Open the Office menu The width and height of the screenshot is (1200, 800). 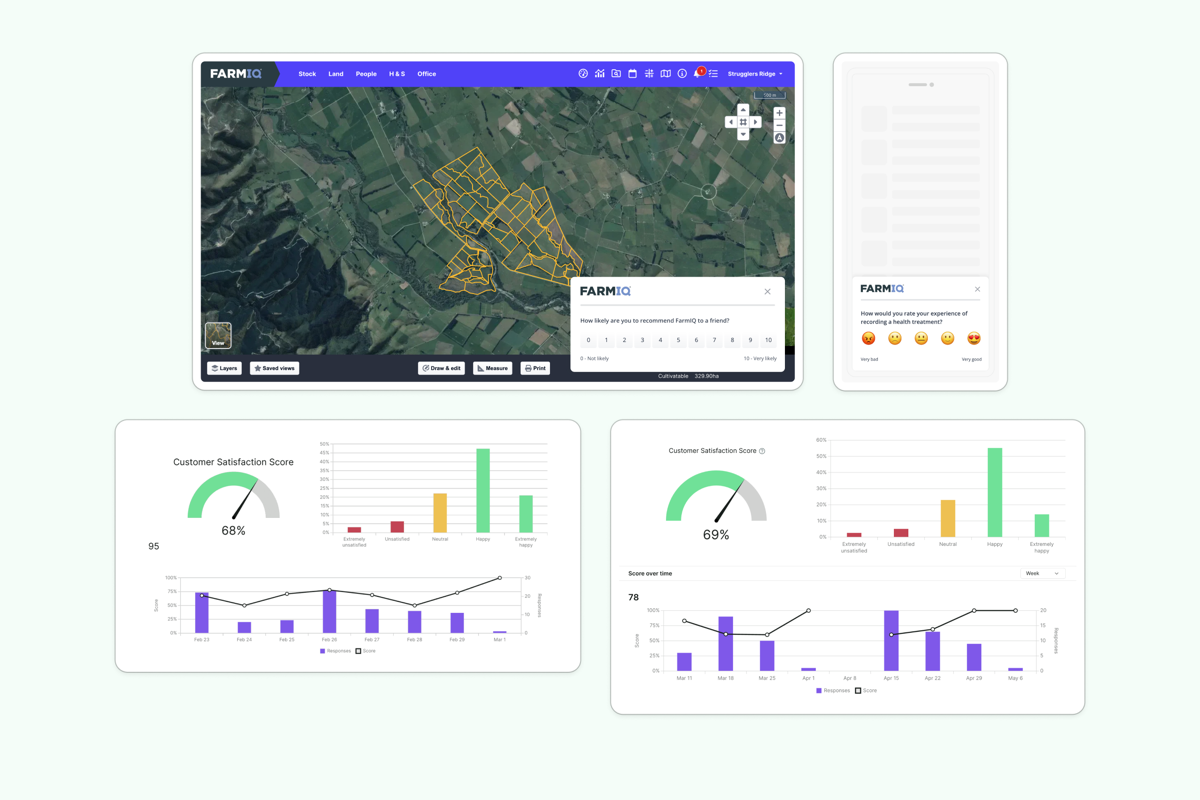(427, 74)
